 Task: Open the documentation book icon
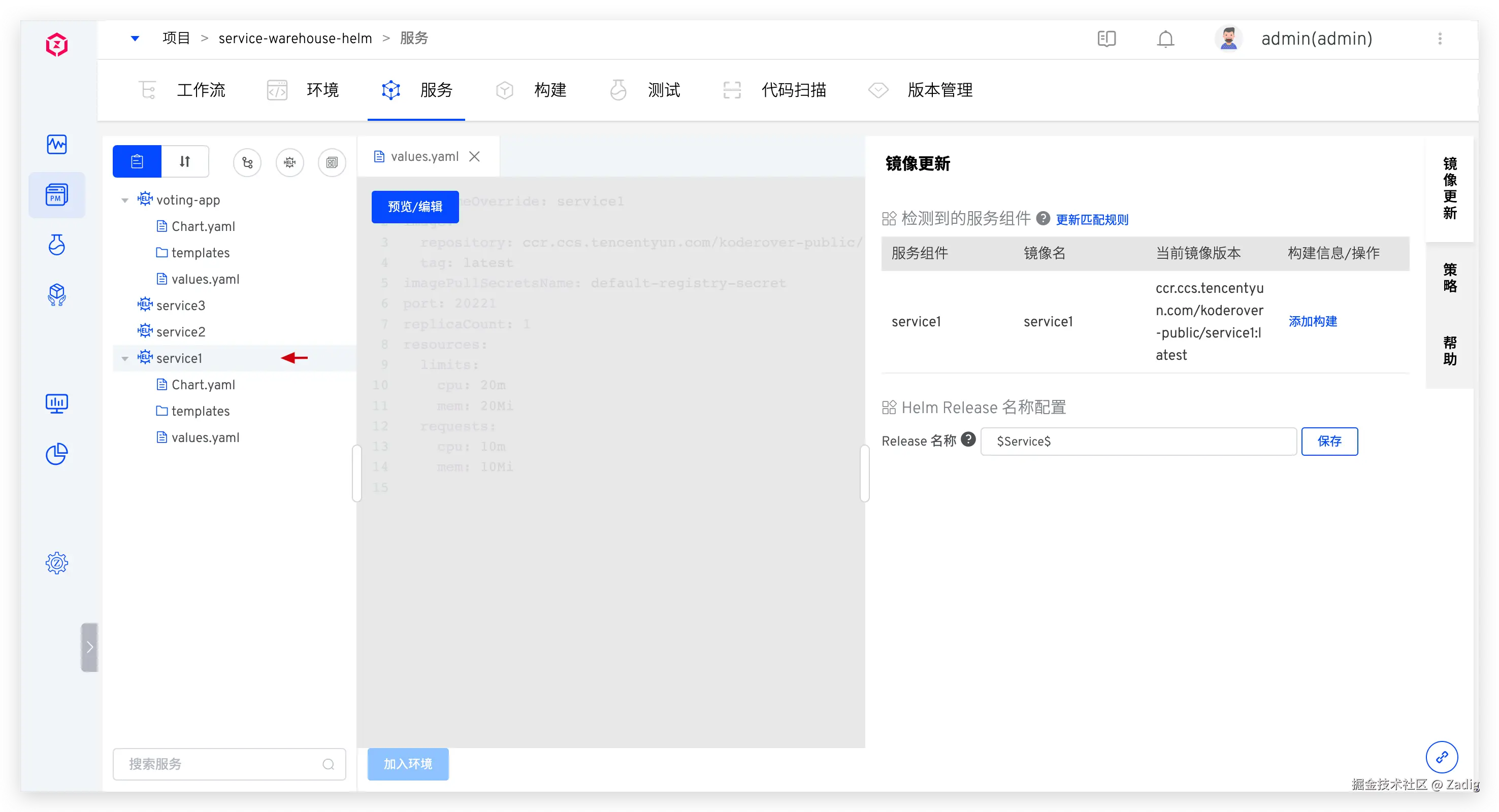[x=1106, y=39]
